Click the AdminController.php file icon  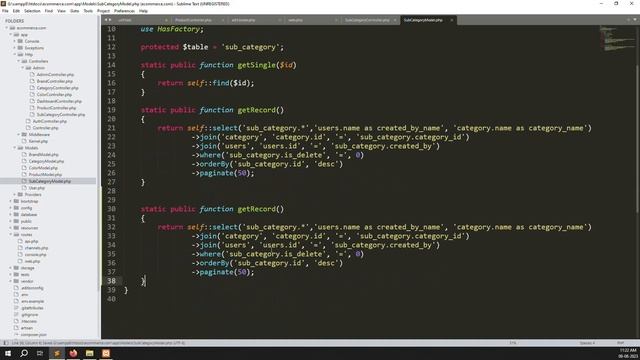(32, 75)
